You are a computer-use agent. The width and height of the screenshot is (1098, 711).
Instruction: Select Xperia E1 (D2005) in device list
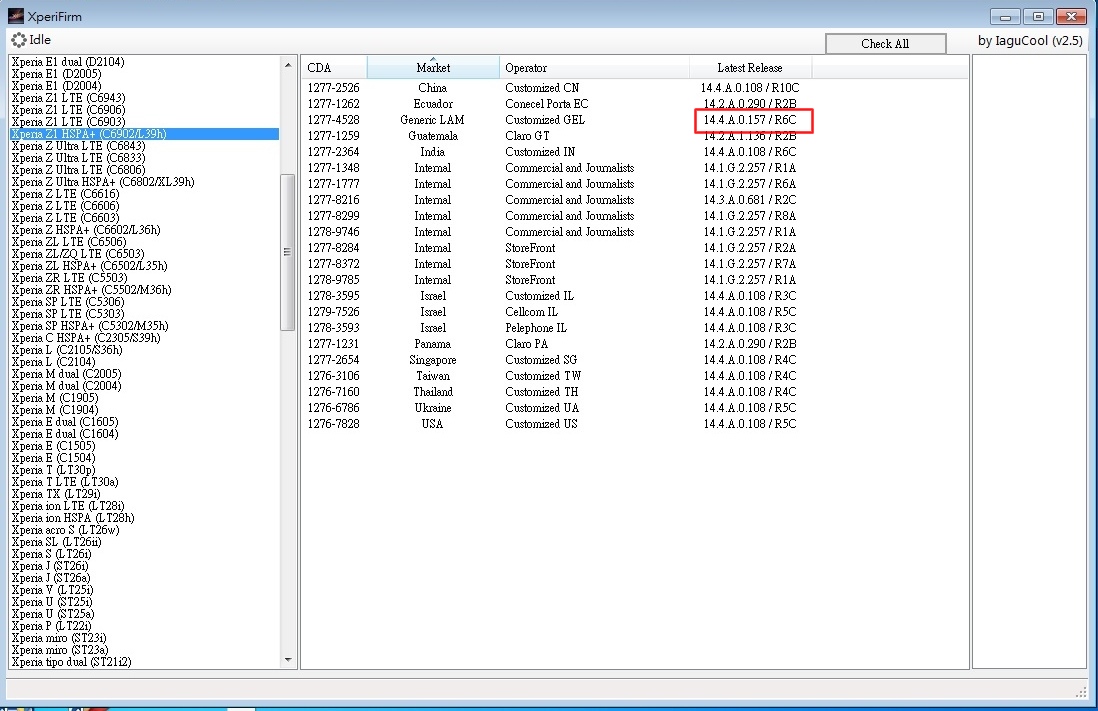[x=56, y=74]
